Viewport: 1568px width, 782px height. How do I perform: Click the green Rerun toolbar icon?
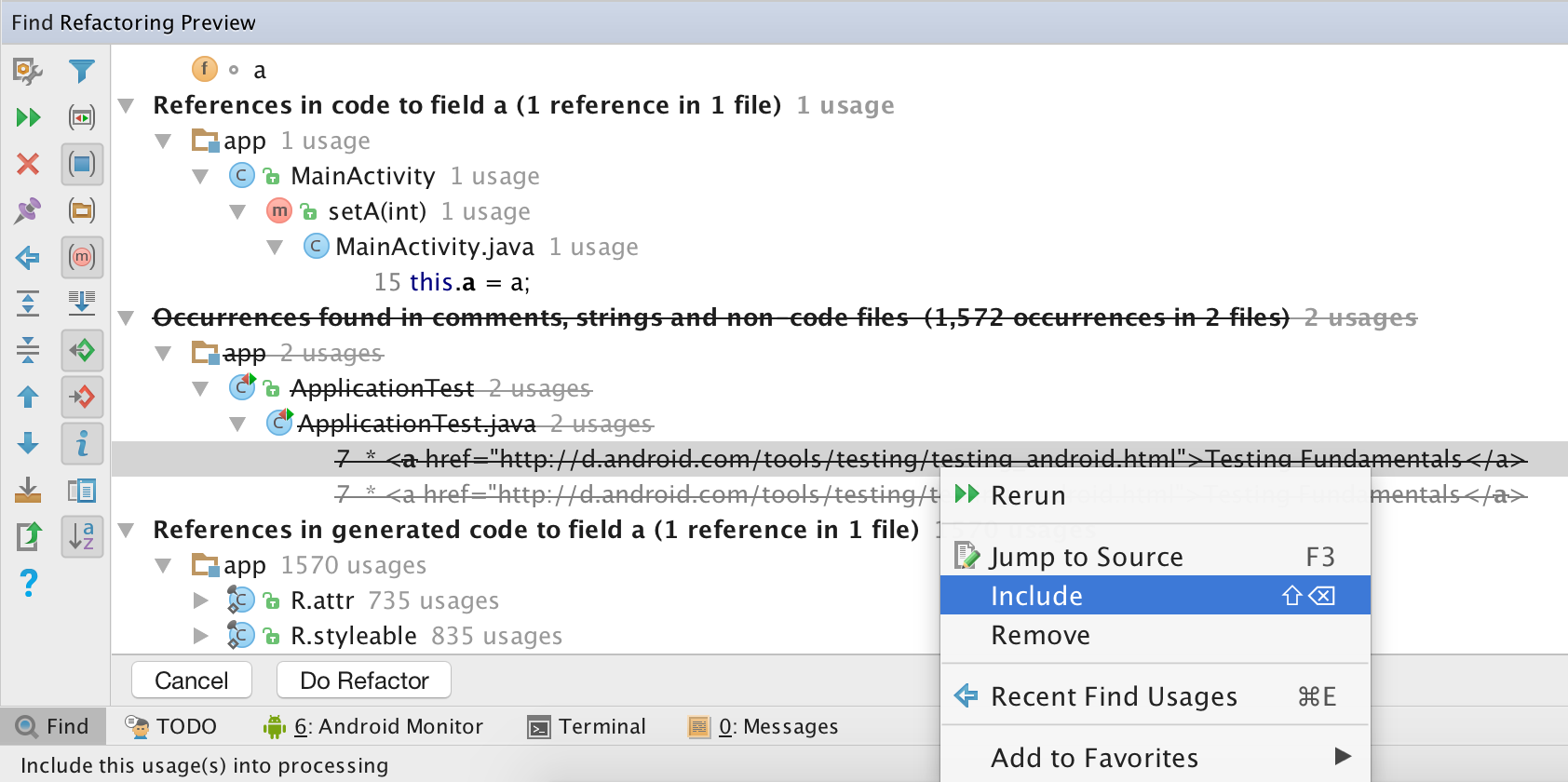coord(28,117)
